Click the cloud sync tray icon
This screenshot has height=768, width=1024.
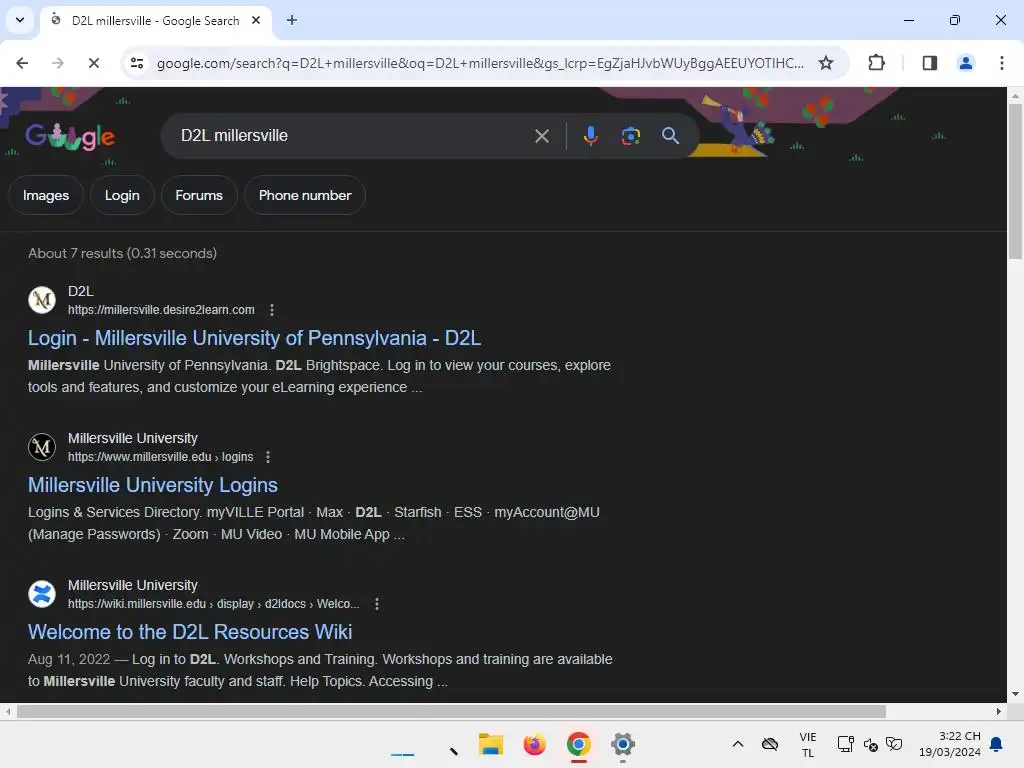click(x=770, y=744)
